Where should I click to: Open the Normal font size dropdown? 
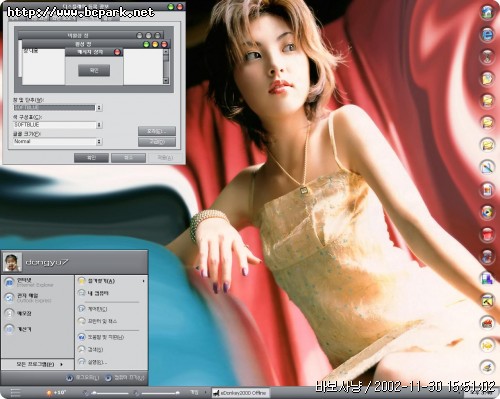tap(99, 142)
